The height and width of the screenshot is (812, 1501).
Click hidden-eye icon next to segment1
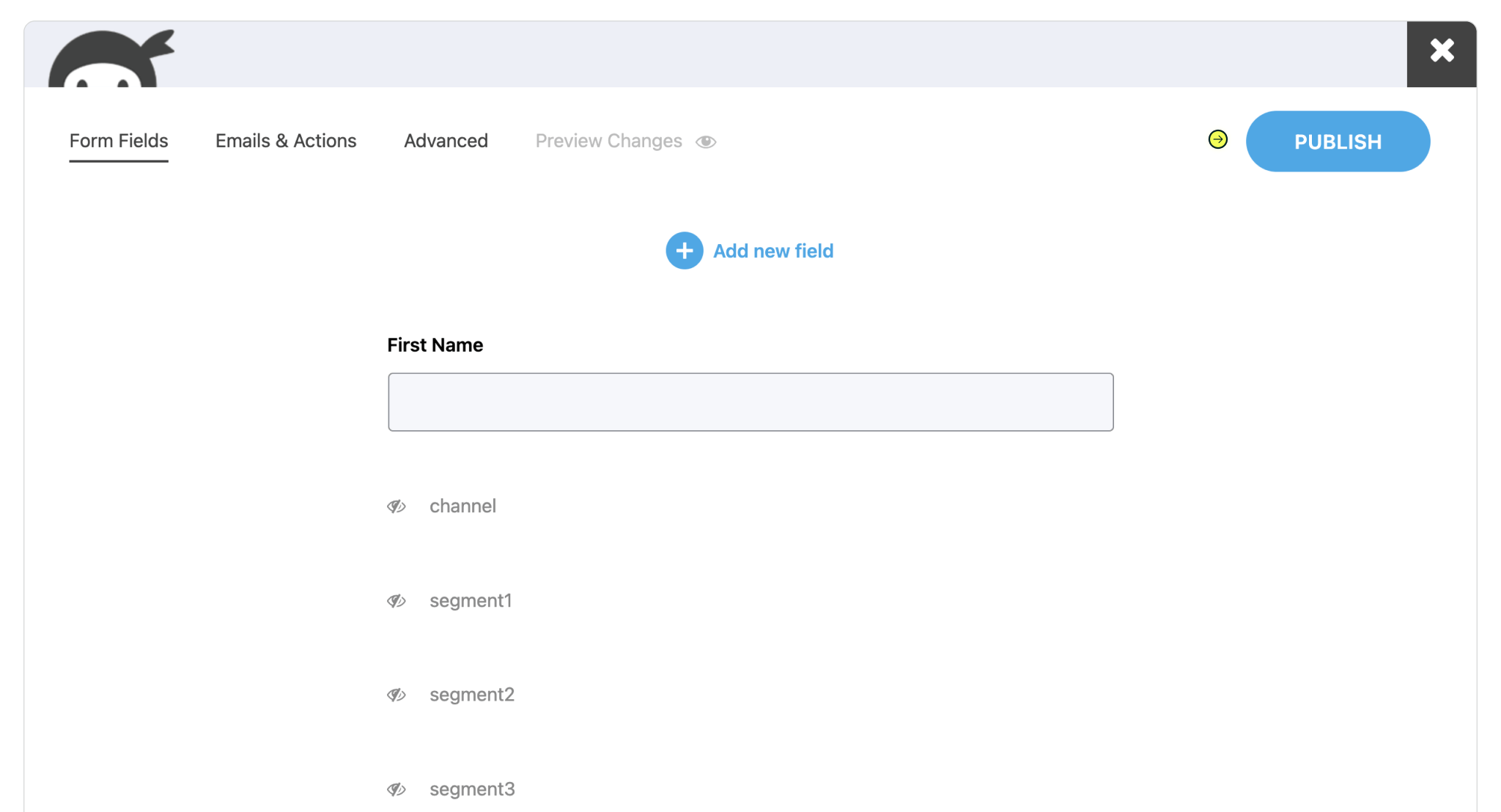coord(397,601)
